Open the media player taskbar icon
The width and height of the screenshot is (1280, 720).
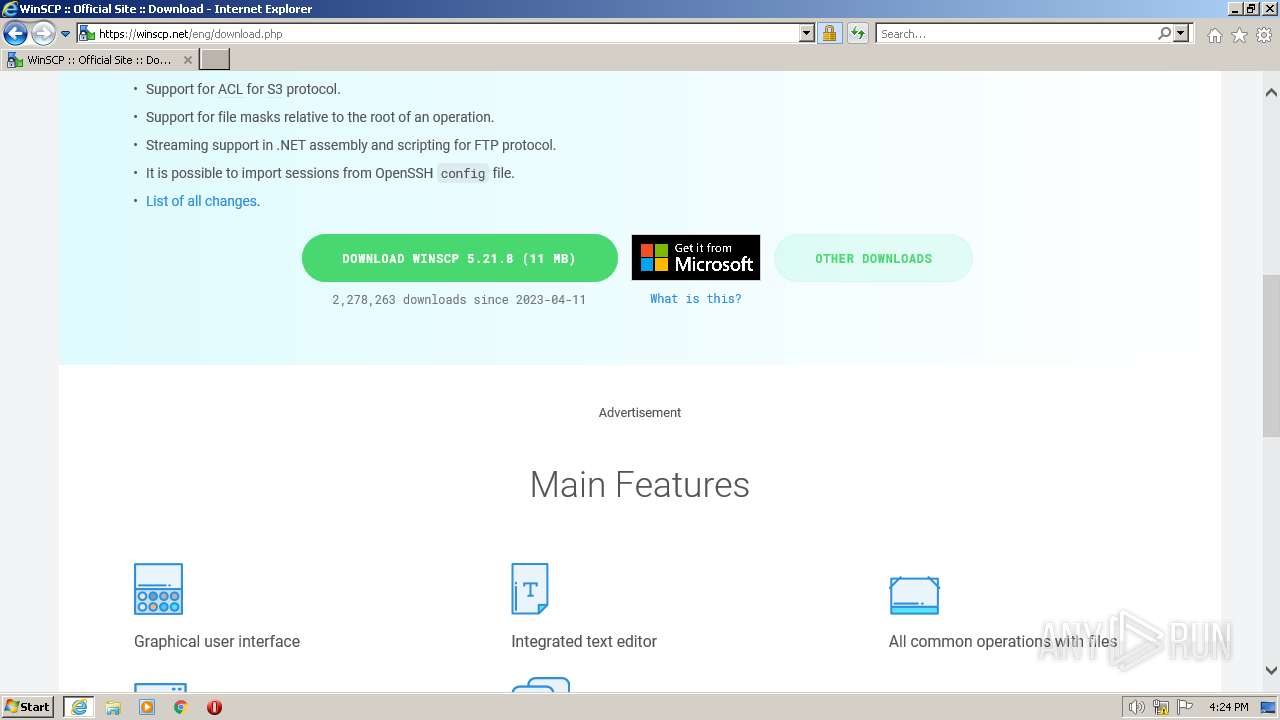[147, 707]
